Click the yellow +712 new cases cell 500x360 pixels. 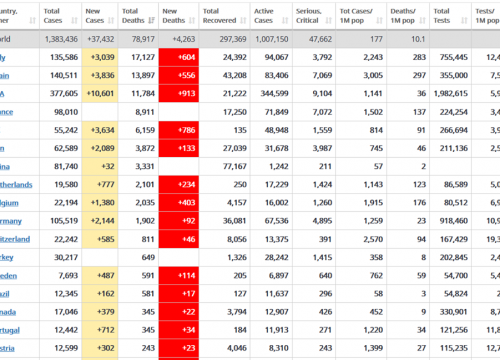pyautogui.click(x=100, y=330)
